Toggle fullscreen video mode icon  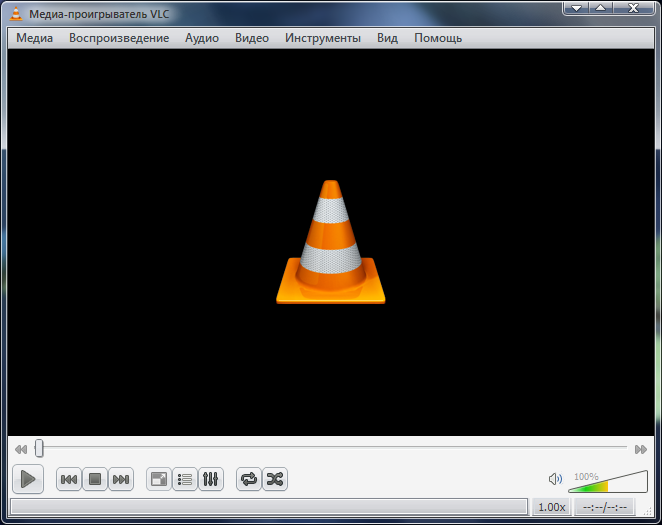159,479
